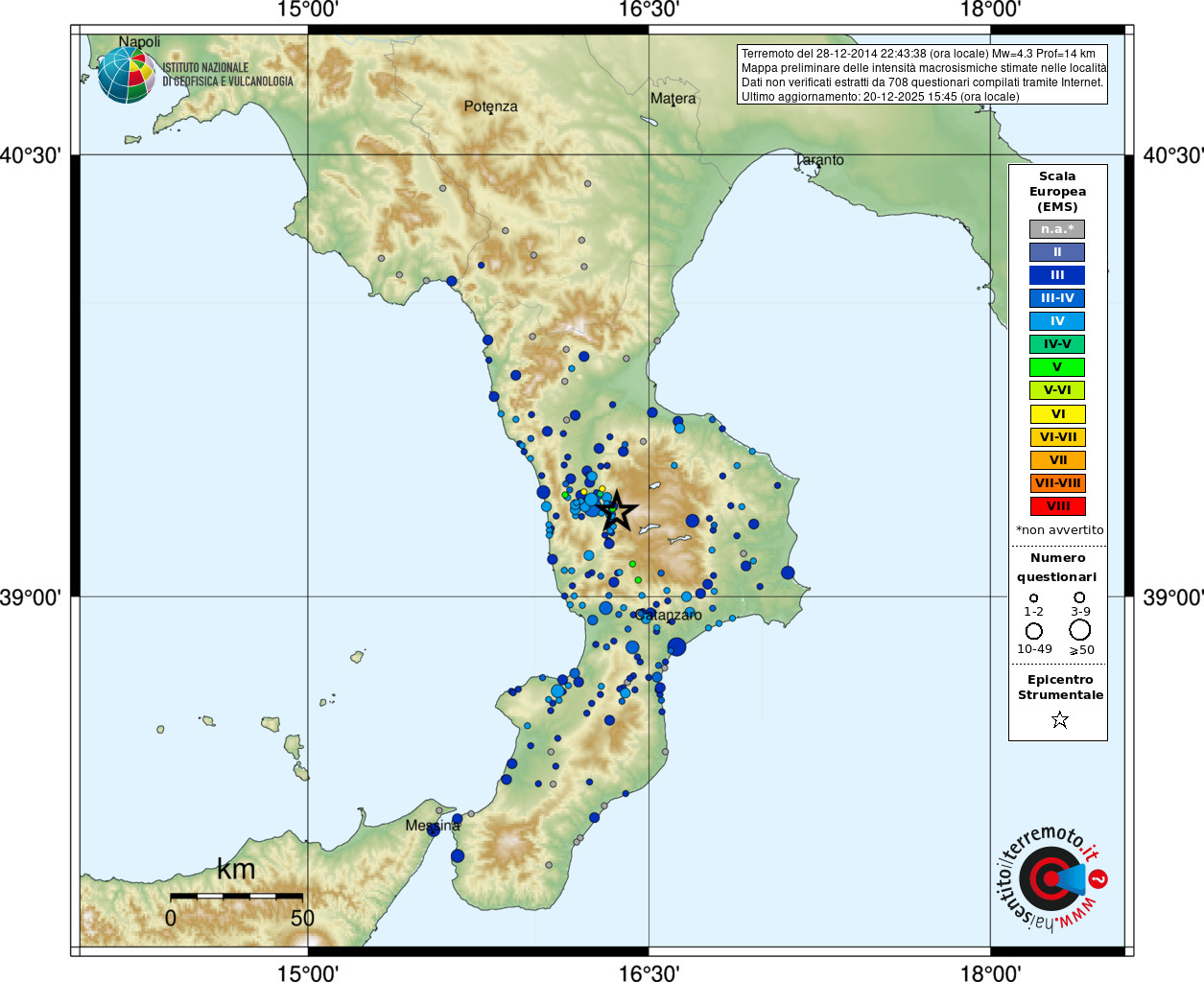Screen dimensions: 1204x982
Task: Click the star symbol under Epicentro Strumentale
Action: click(x=1059, y=719)
